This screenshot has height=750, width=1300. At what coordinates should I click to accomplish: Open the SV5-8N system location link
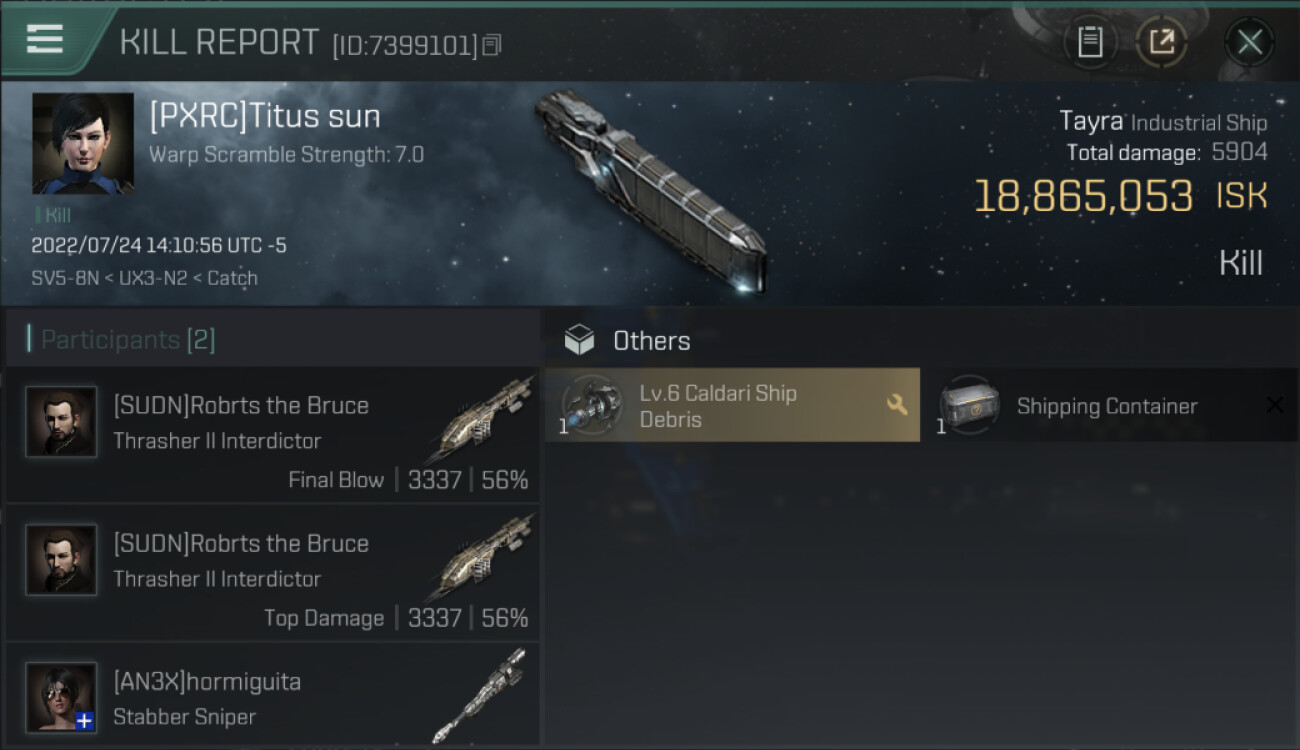tap(64, 278)
